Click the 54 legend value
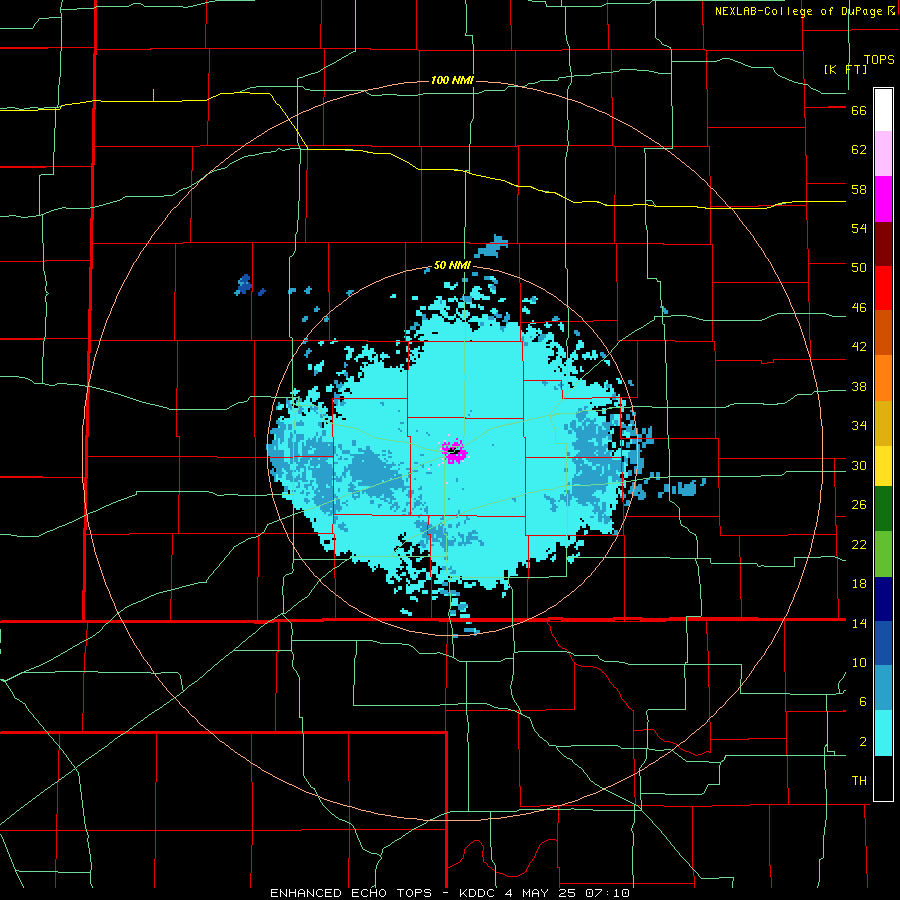Viewport: 900px width, 900px height. (x=859, y=228)
